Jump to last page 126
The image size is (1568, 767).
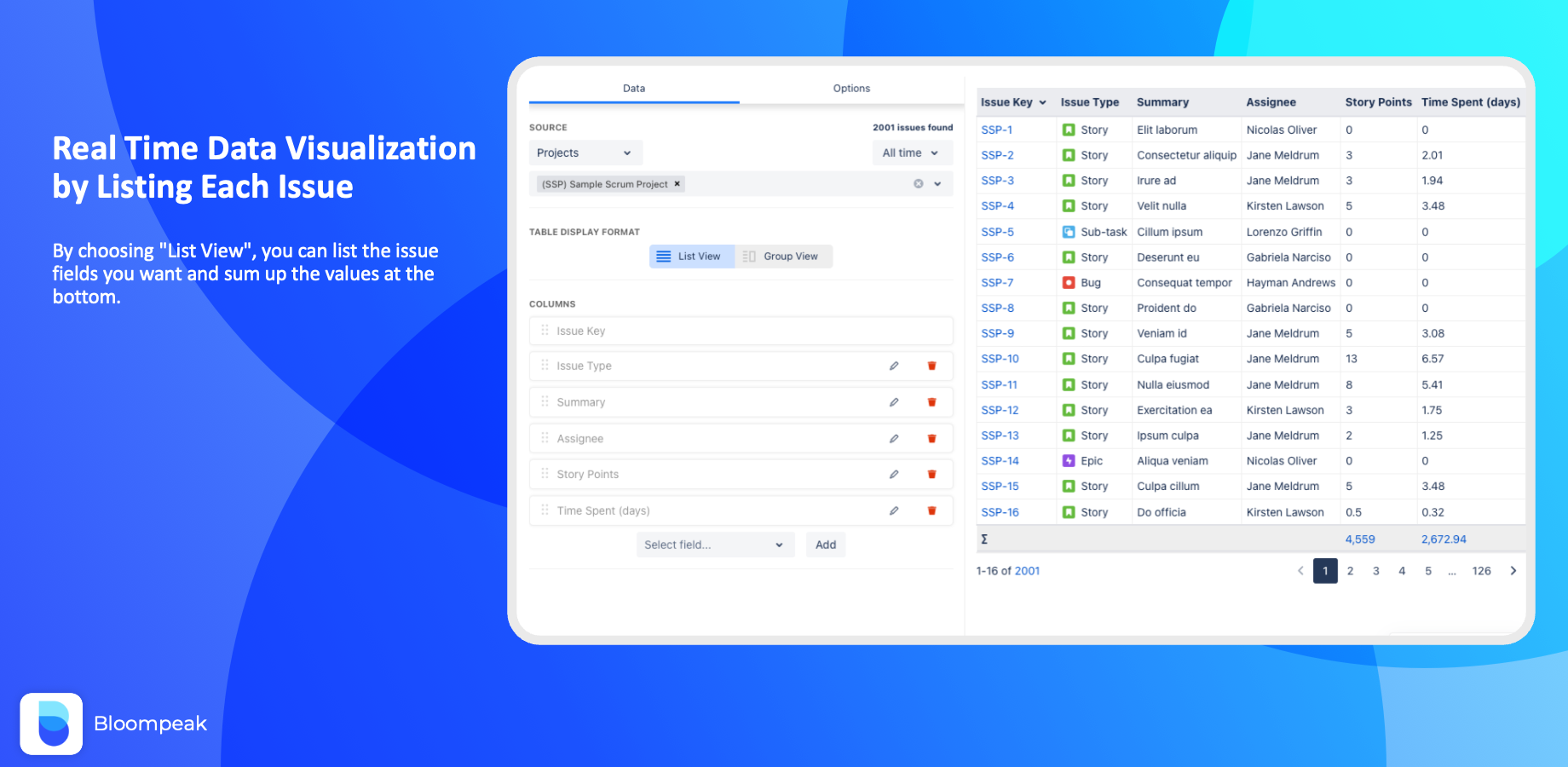point(1482,571)
